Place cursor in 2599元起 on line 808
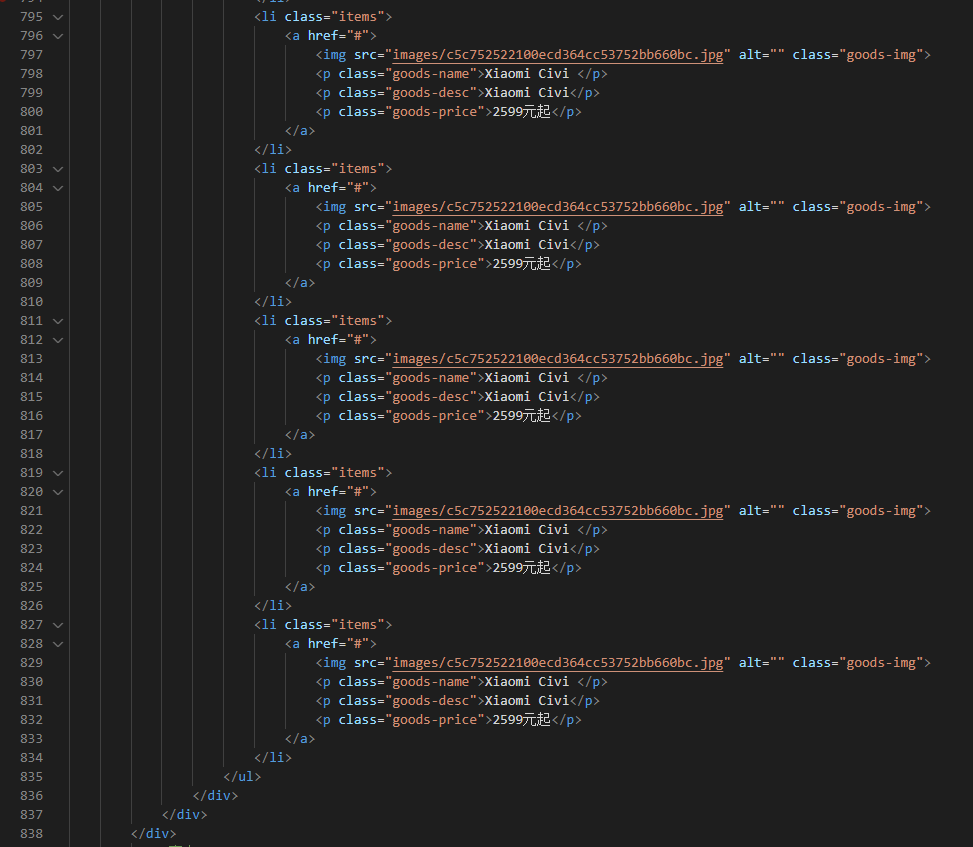The image size is (973, 847). (521, 264)
